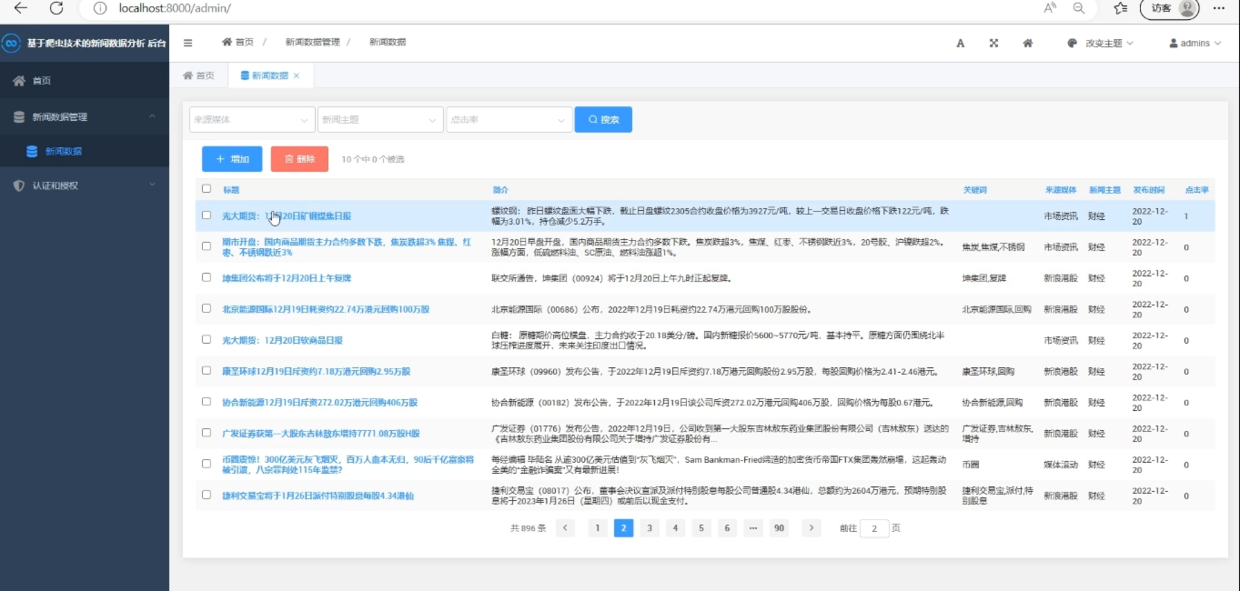Open the 改变主题 theme dropdown

pos(1101,43)
